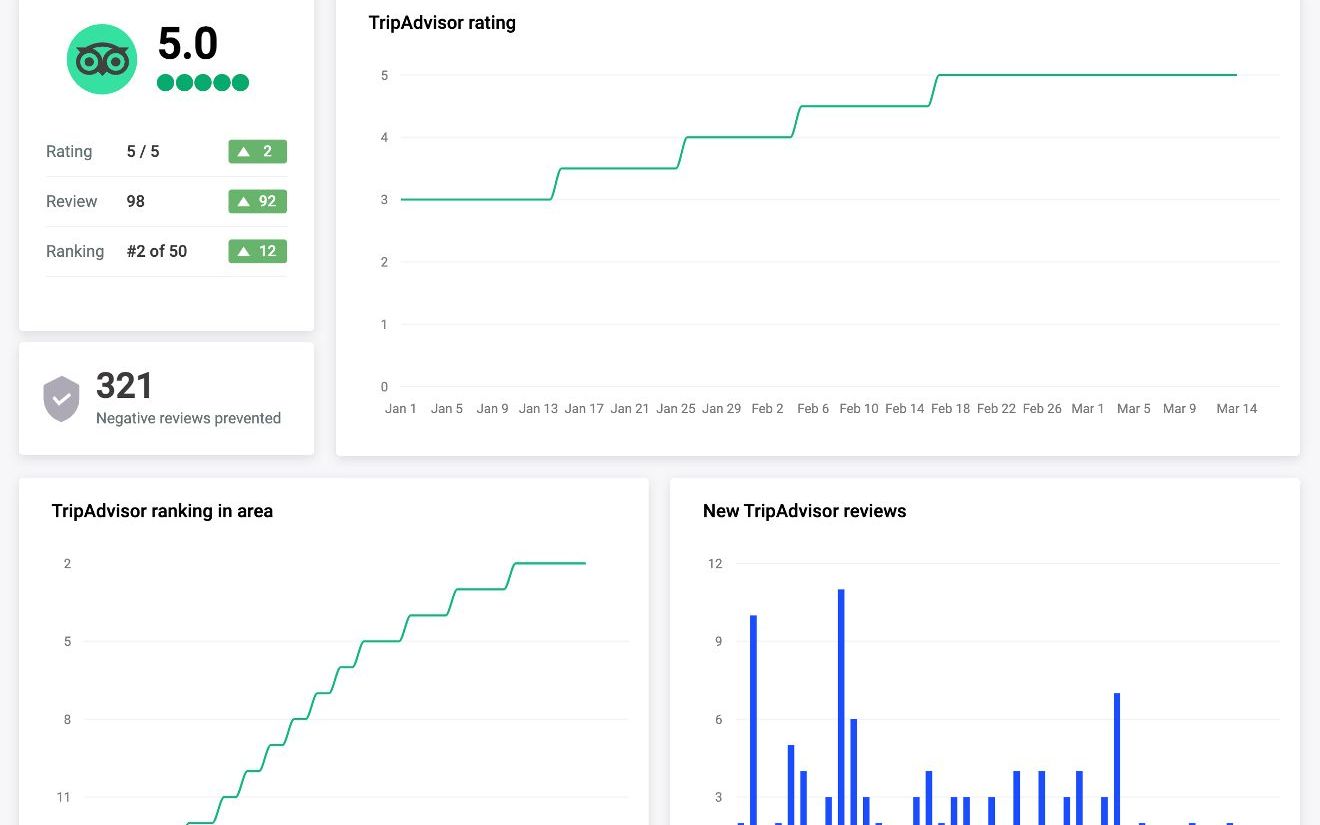Click the up arrow beside 92
The width and height of the screenshot is (1320, 825).
[243, 202]
